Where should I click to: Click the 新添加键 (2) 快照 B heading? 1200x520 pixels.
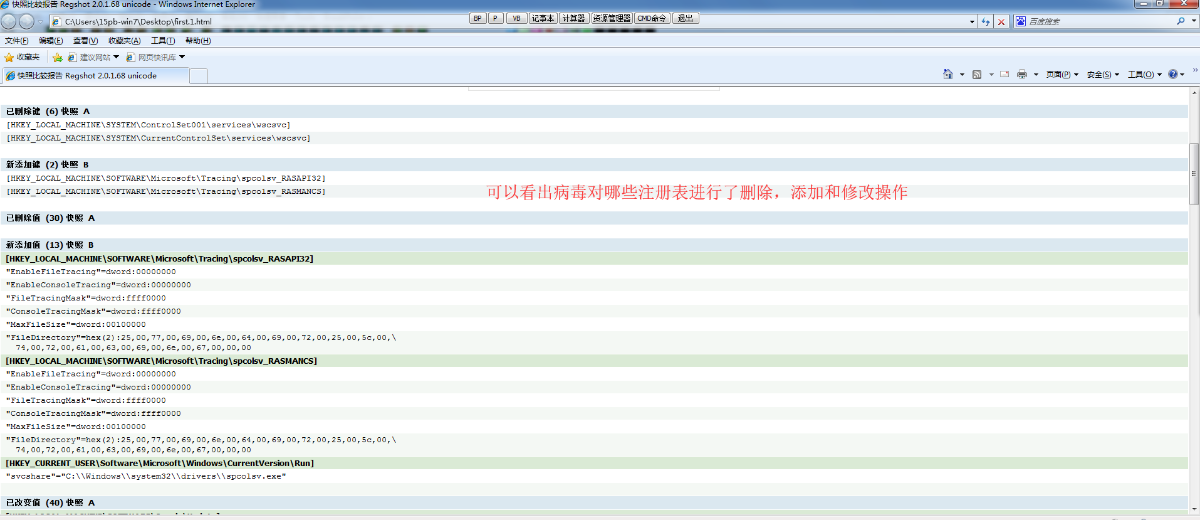(x=48, y=164)
